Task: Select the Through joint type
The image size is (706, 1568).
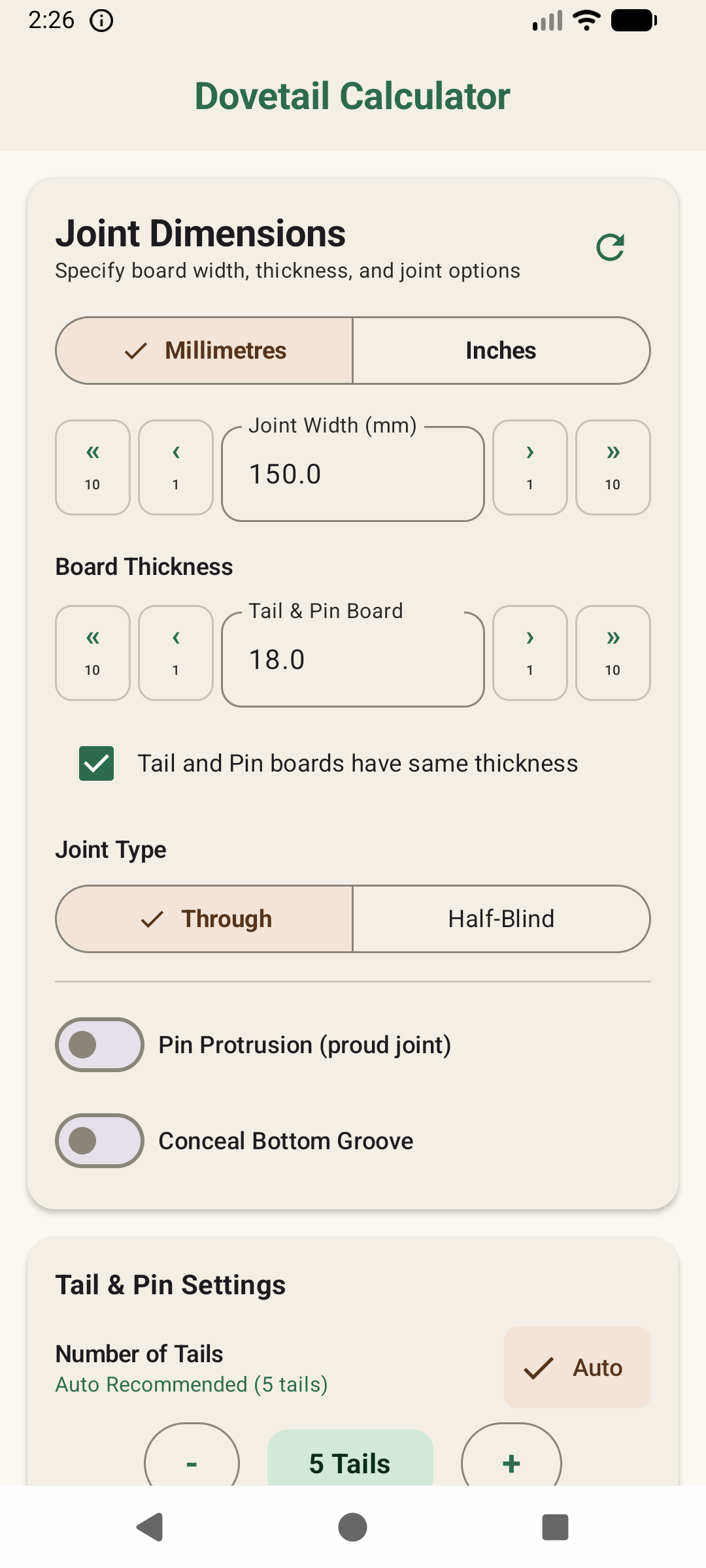Action: (204, 919)
